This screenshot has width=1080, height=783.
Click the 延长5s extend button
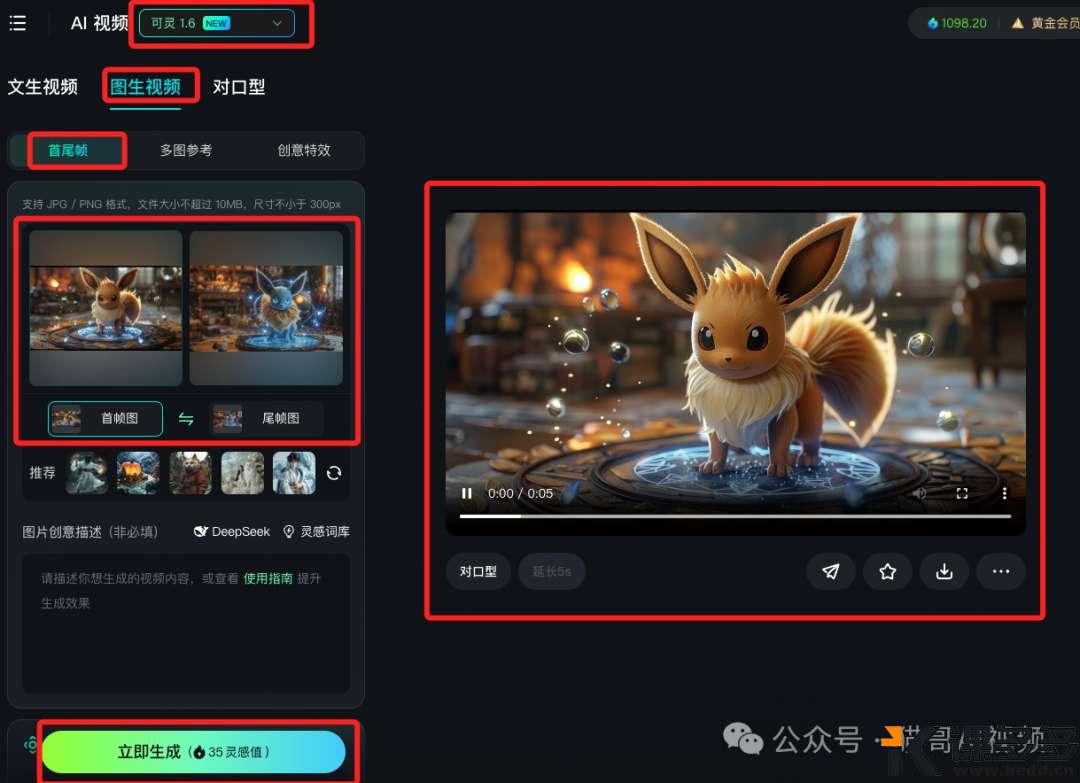552,572
